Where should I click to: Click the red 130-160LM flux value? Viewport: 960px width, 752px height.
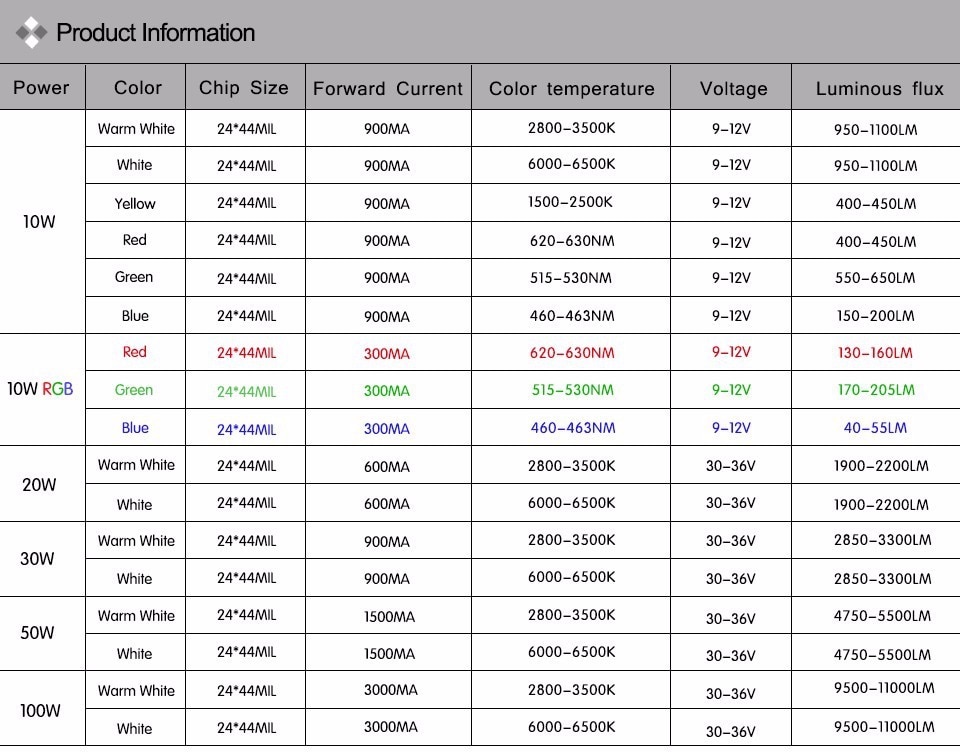pos(875,353)
